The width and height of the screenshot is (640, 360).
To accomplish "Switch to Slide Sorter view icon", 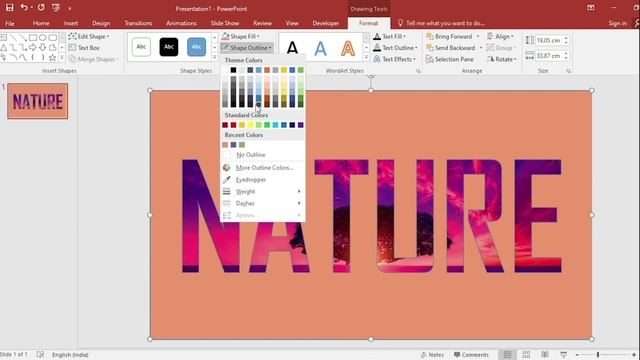I will (526, 355).
